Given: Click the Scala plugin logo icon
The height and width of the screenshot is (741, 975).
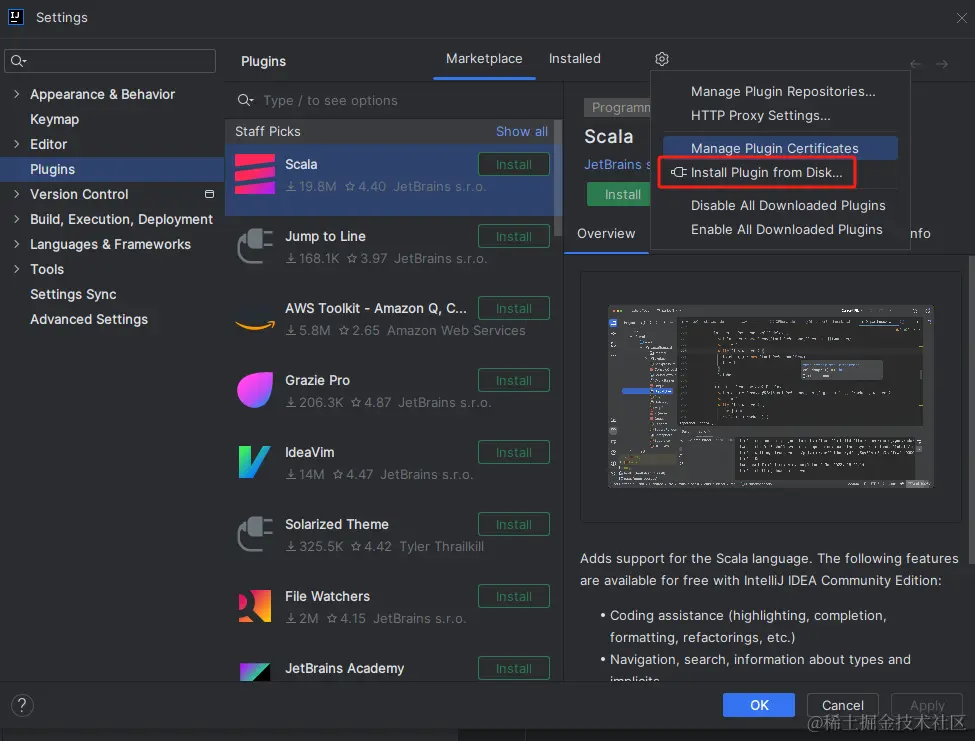Looking at the screenshot, I should click(255, 174).
